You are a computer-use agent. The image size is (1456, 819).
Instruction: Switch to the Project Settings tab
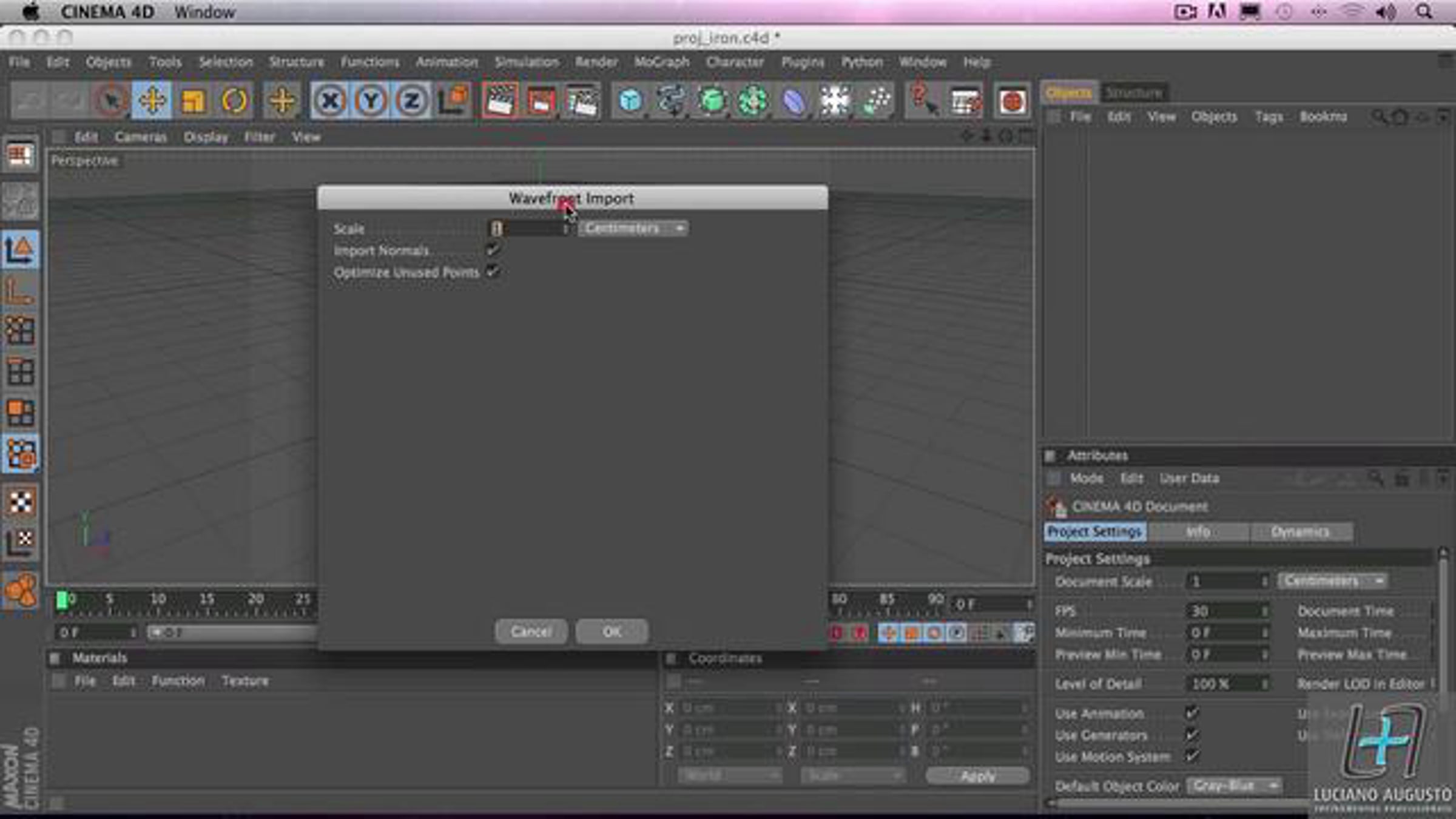(x=1095, y=531)
